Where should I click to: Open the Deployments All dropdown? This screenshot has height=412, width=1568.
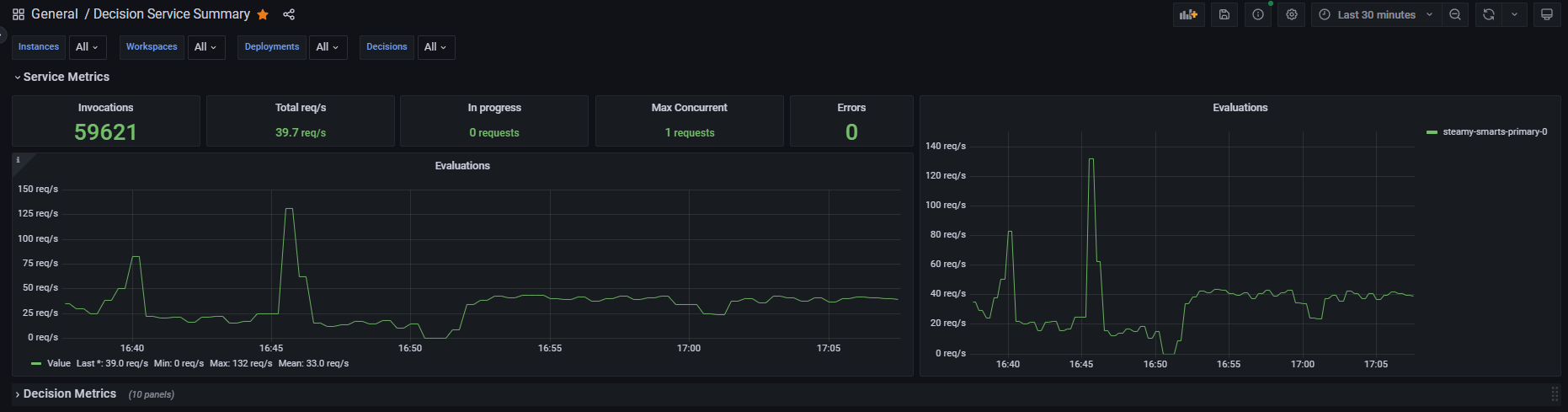point(328,47)
